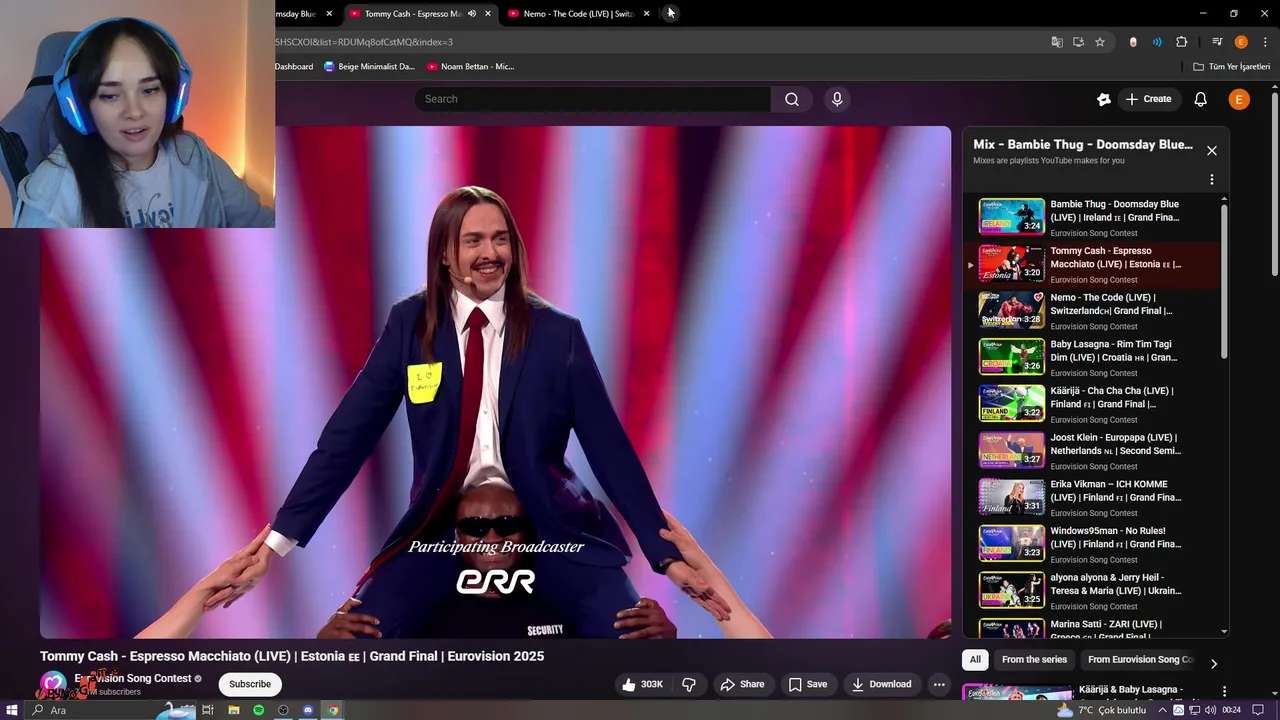Open the Dashboard bookmark
This screenshot has width=1280, height=720.
point(294,66)
